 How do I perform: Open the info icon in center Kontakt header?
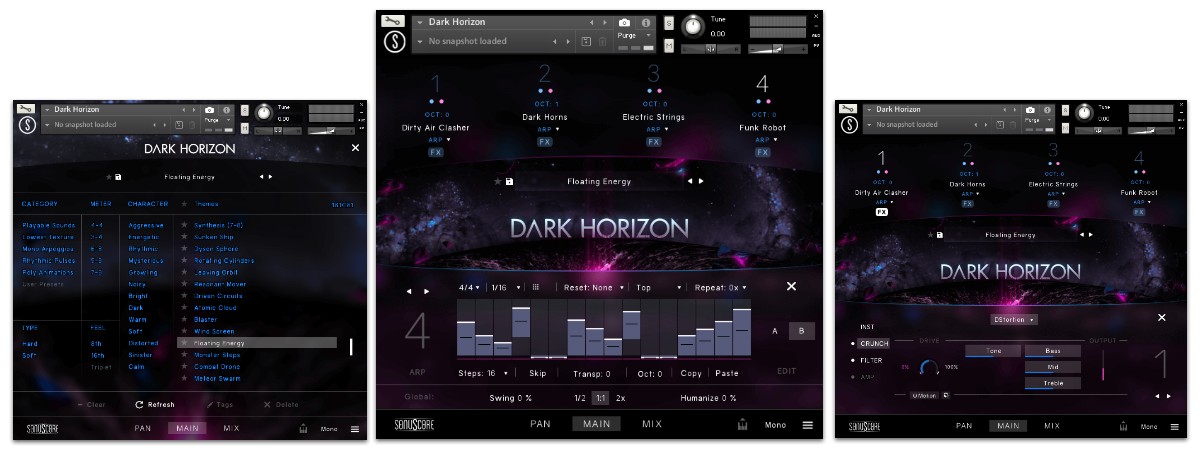point(646,22)
